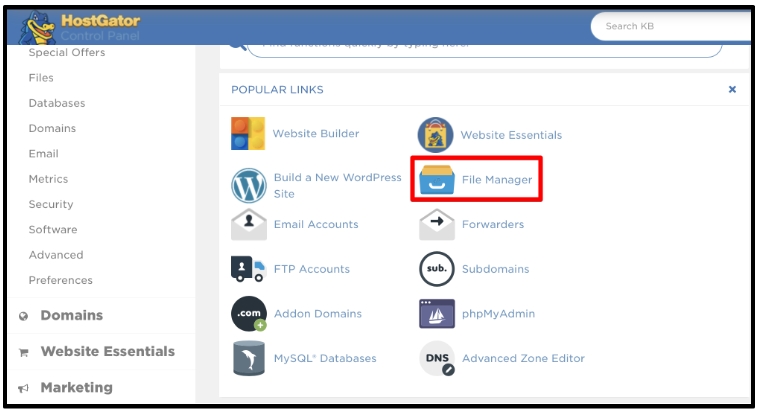Click the Addon Domains .com icon
This screenshot has width=760, height=412.
[249, 314]
